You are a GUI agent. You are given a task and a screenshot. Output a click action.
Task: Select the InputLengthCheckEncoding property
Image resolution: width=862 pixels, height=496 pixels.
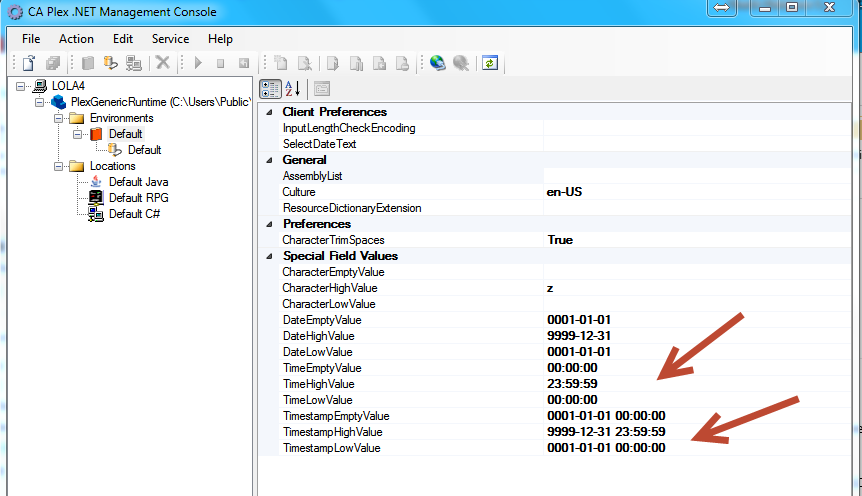click(349, 128)
